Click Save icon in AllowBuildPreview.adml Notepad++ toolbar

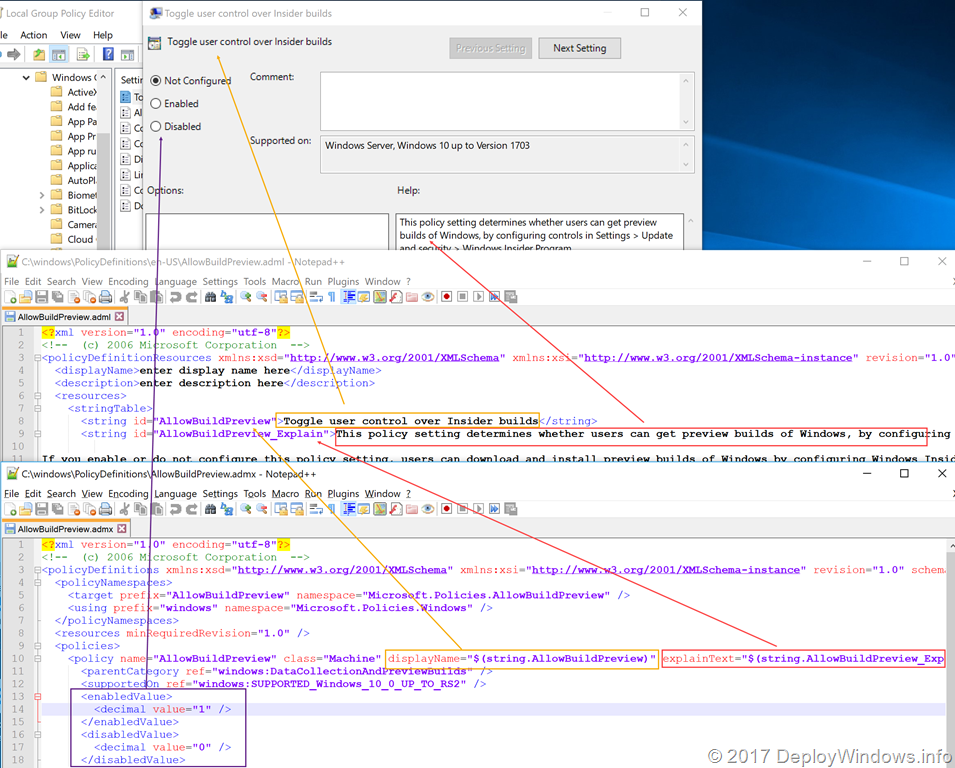(41, 297)
